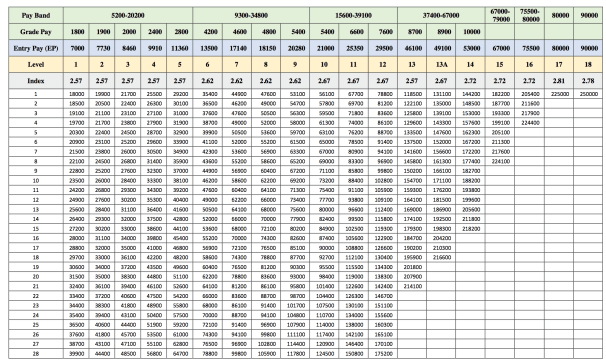
Task: Click the '250000' cell under level 18
Action: click(x=588, y=94)
